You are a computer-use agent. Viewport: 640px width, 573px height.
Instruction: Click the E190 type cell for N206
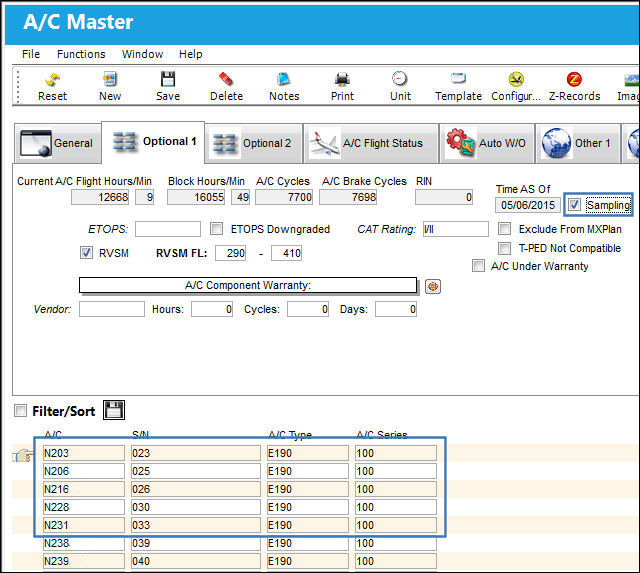click(x=308, y=471)
